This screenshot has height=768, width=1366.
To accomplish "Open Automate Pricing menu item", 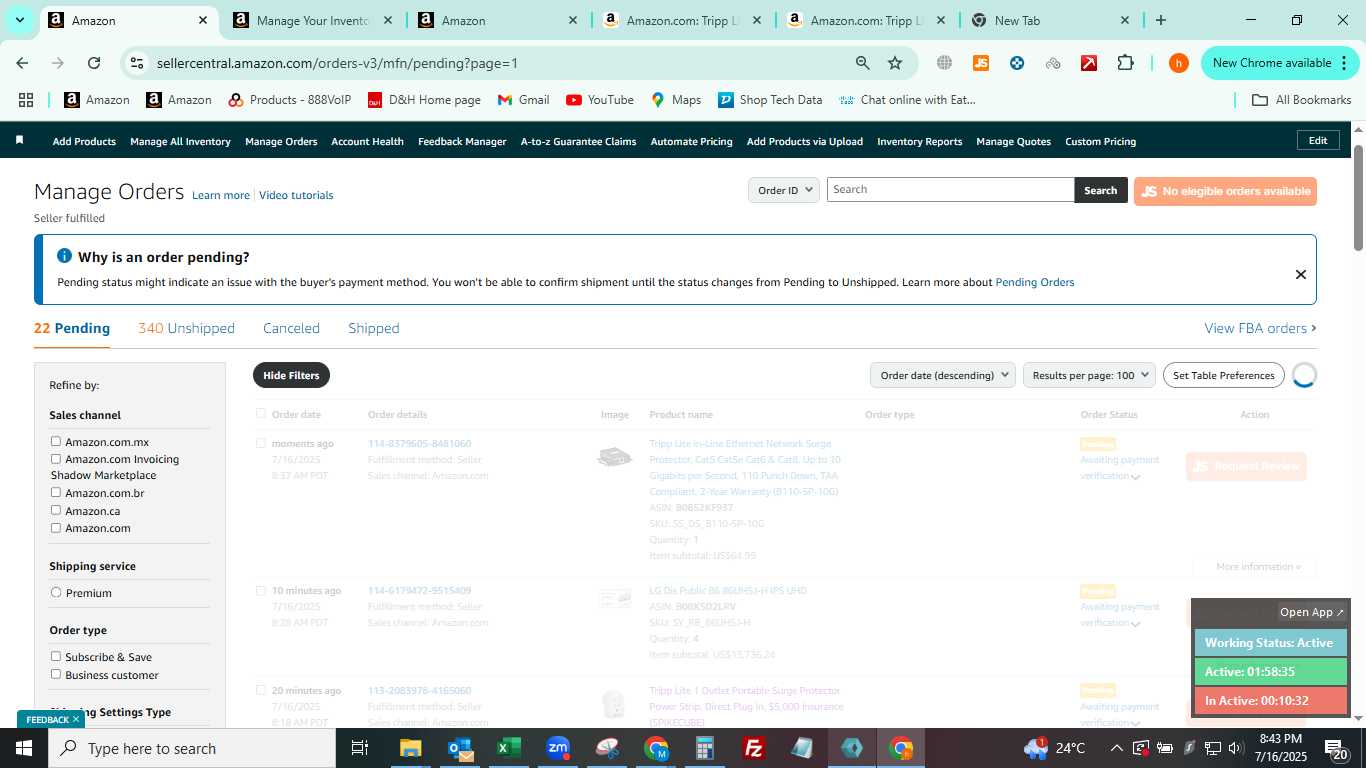I will point(691,141).
